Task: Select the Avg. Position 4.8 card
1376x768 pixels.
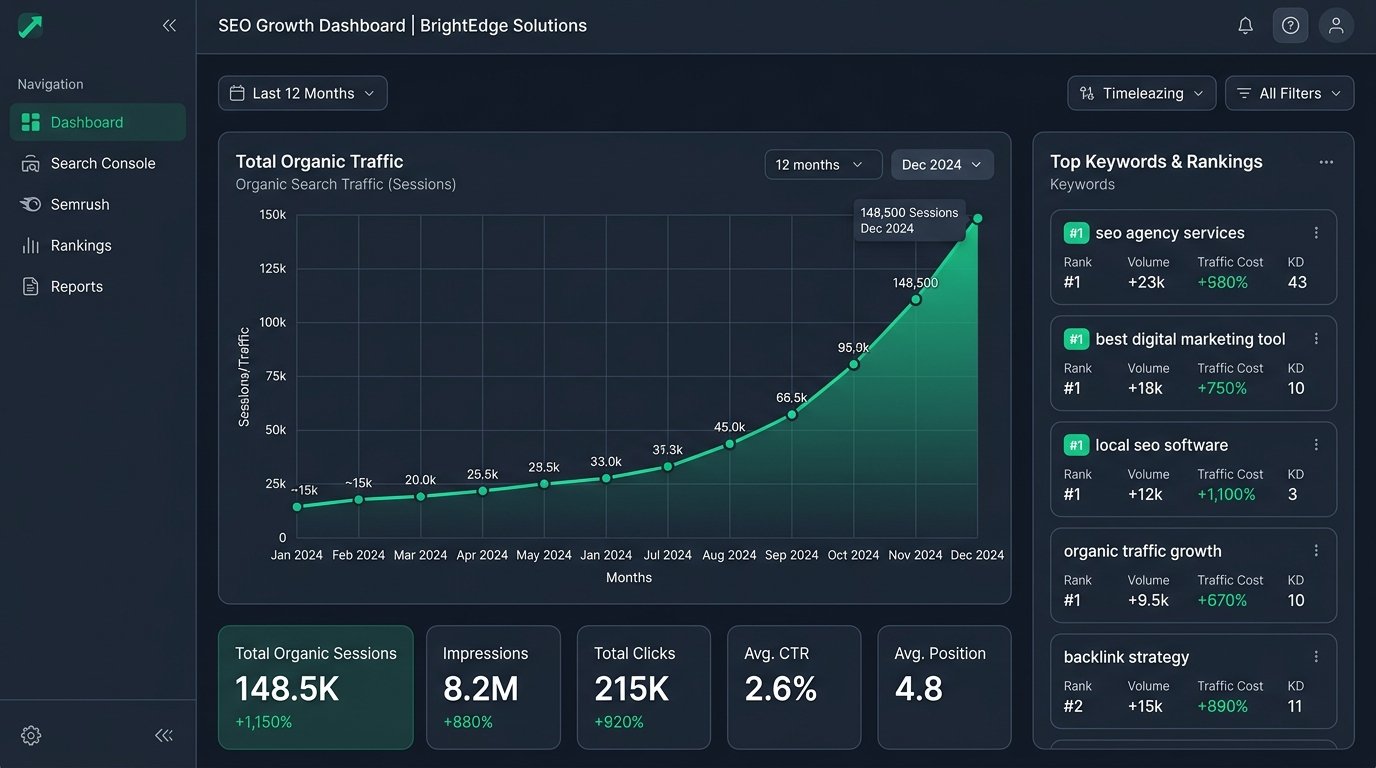Action: [944, 688]
